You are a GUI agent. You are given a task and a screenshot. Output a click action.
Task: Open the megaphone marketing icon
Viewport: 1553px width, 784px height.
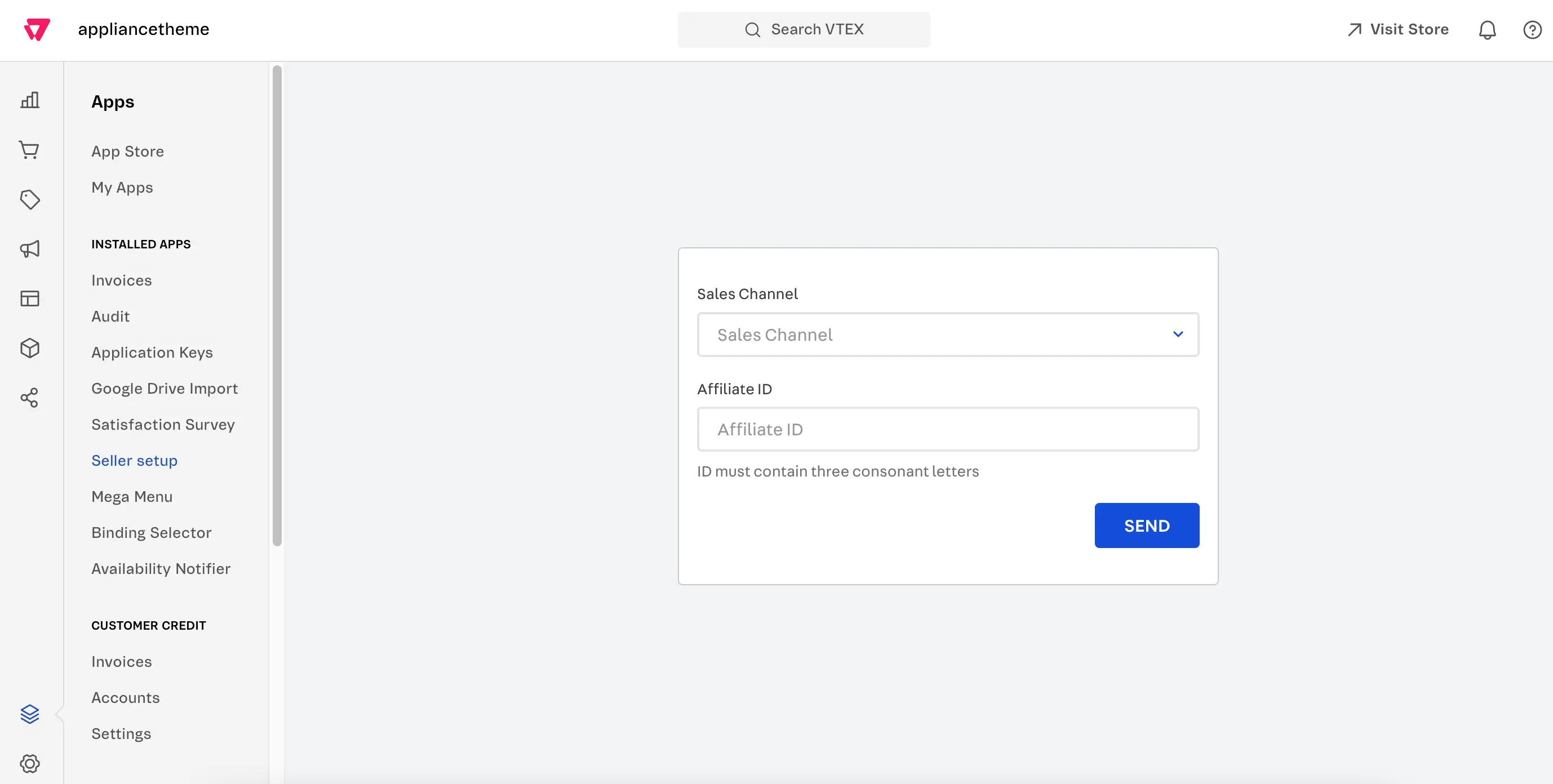[x=29, y=249]
